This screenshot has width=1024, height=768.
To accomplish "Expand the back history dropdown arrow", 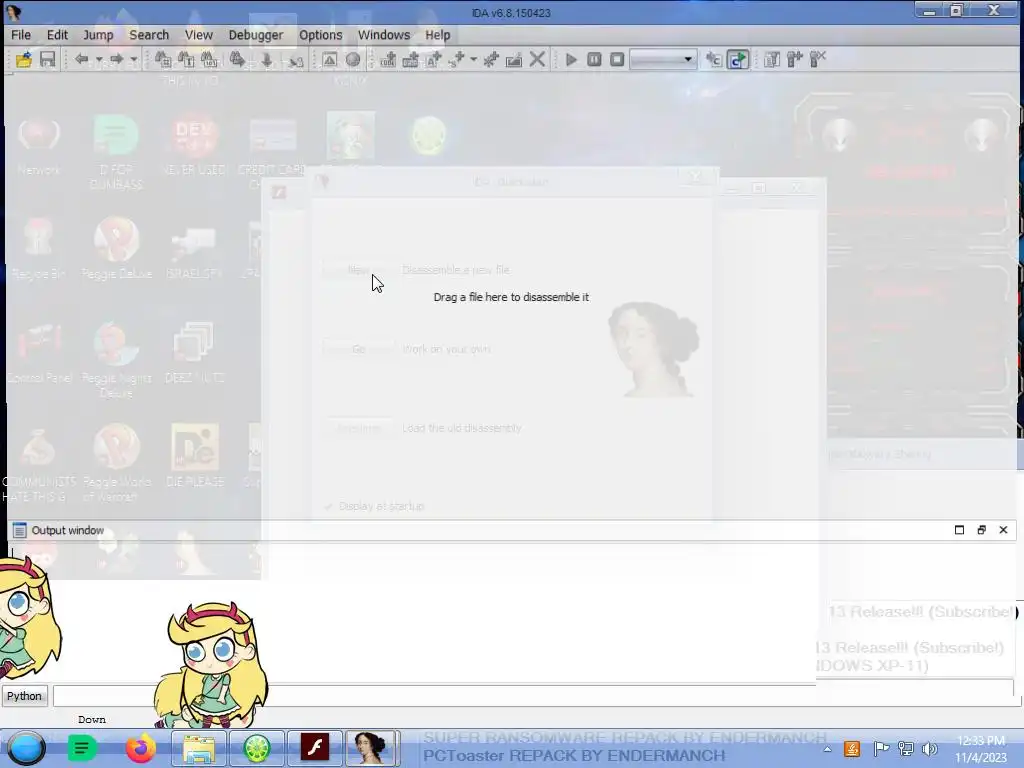I will 99,60.
